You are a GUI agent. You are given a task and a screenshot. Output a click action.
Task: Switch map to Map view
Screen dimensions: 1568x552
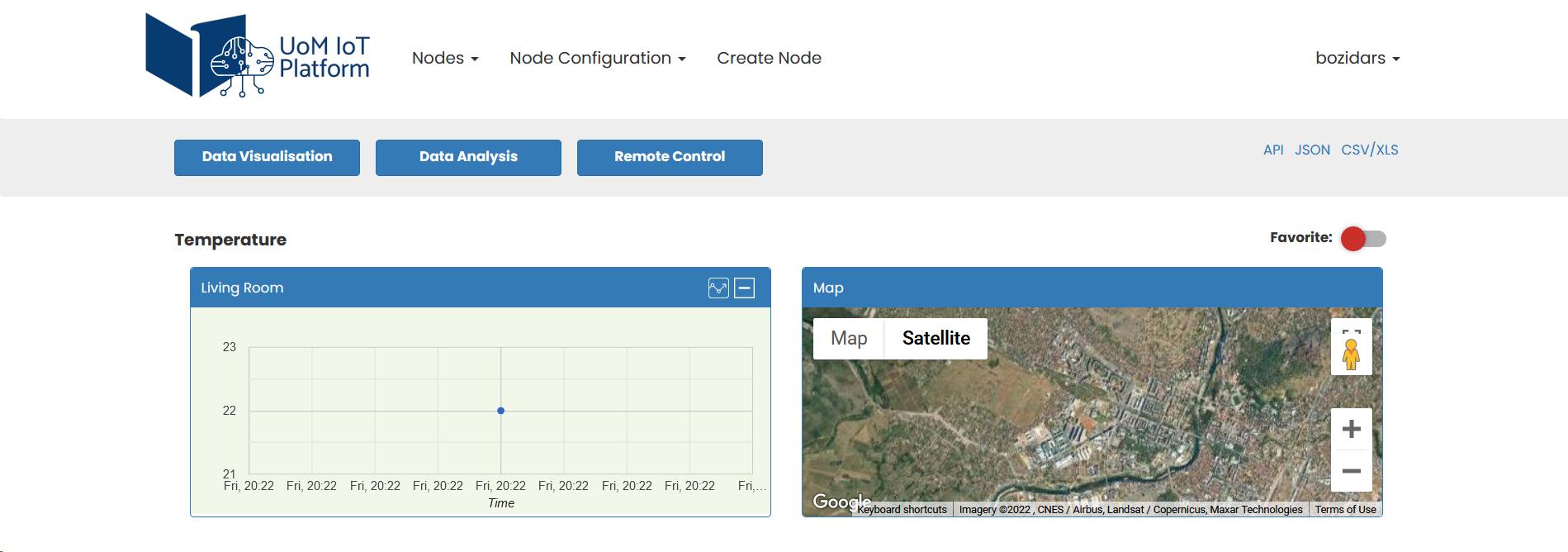click(x=849, y=339)
